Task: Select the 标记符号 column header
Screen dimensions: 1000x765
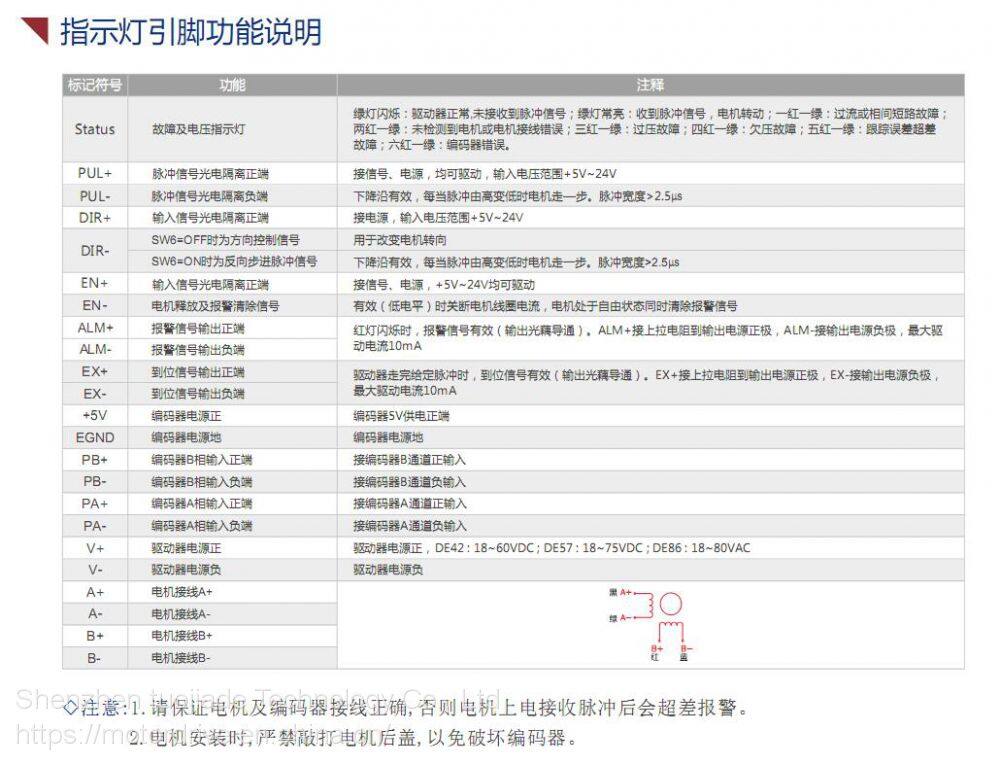Action: point(95,85)
